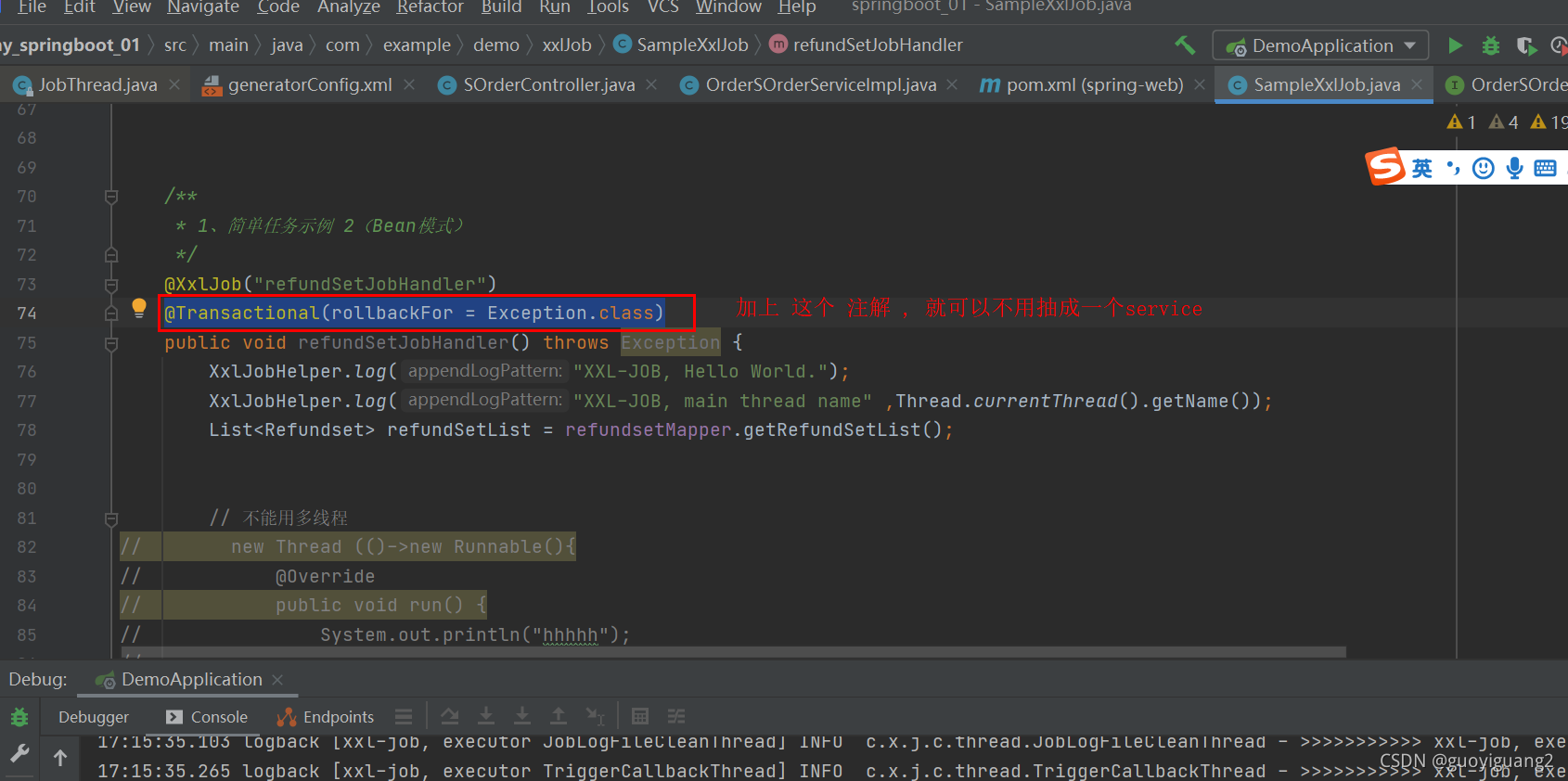The image size is (1568, 781).
Task: Open the Tools menu
Action: (x=609, y=6)
